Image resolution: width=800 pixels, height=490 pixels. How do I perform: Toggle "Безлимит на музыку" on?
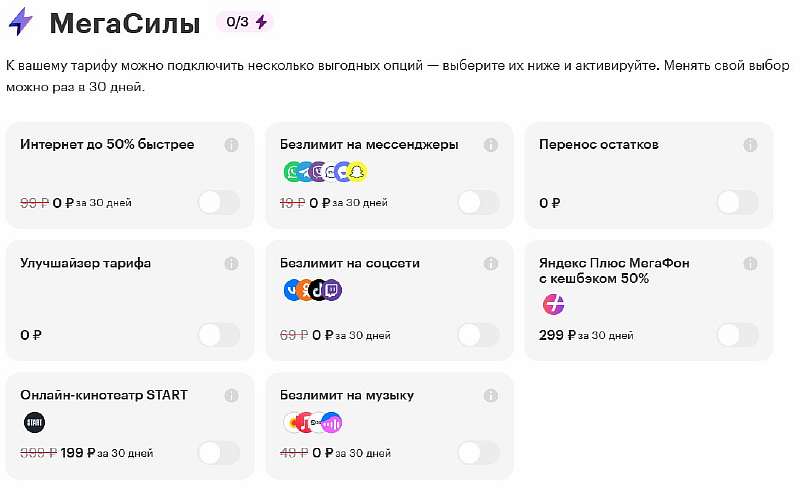(477, 453)
